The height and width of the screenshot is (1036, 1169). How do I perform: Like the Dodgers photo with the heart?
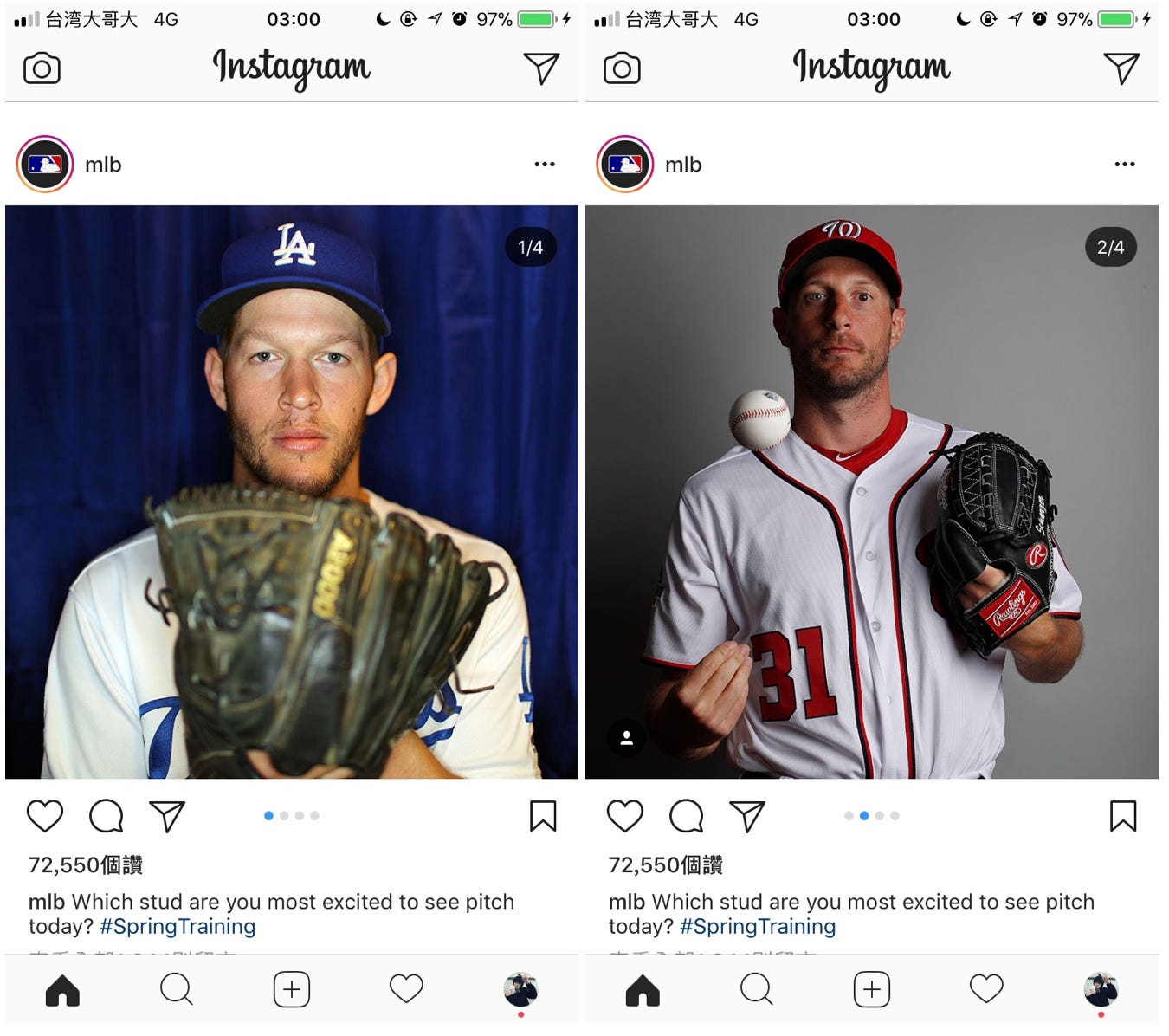click(45, 816)
